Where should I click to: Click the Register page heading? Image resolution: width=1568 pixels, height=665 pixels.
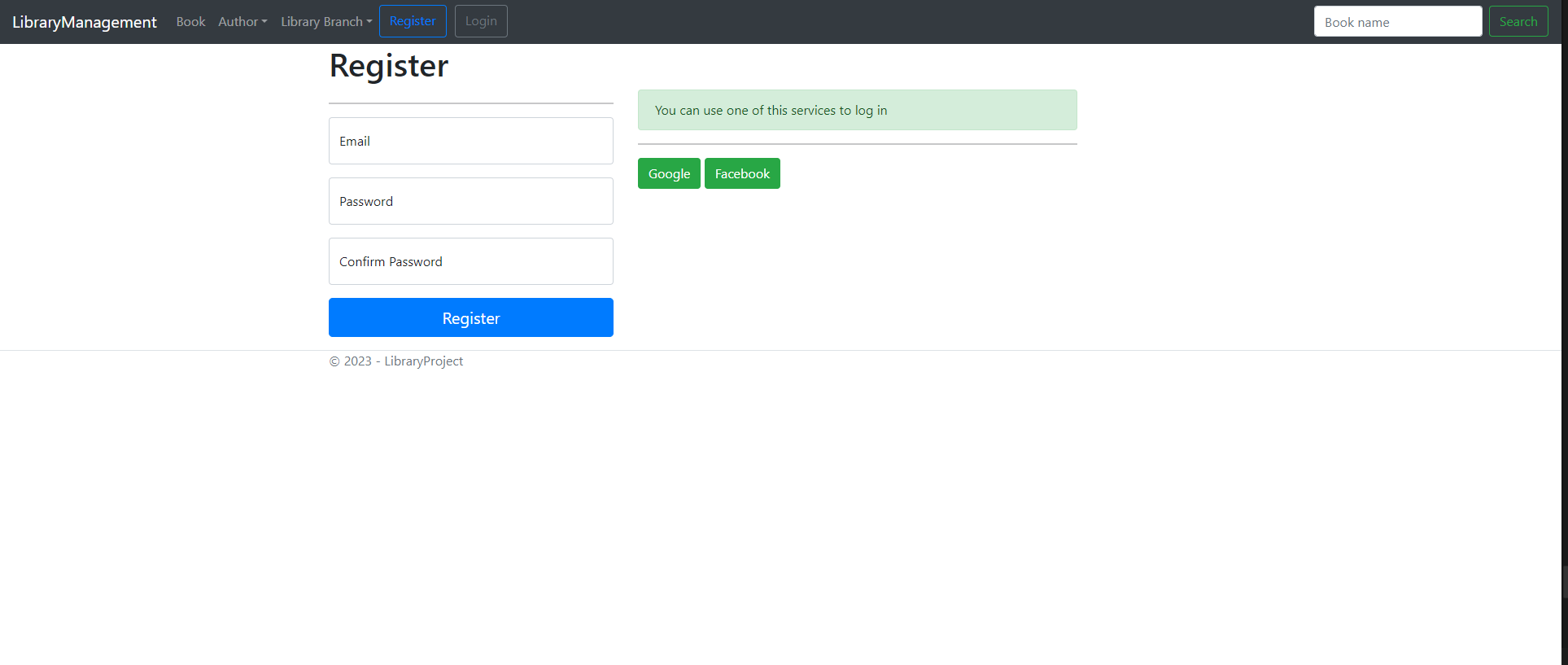[x=388, y=66]
